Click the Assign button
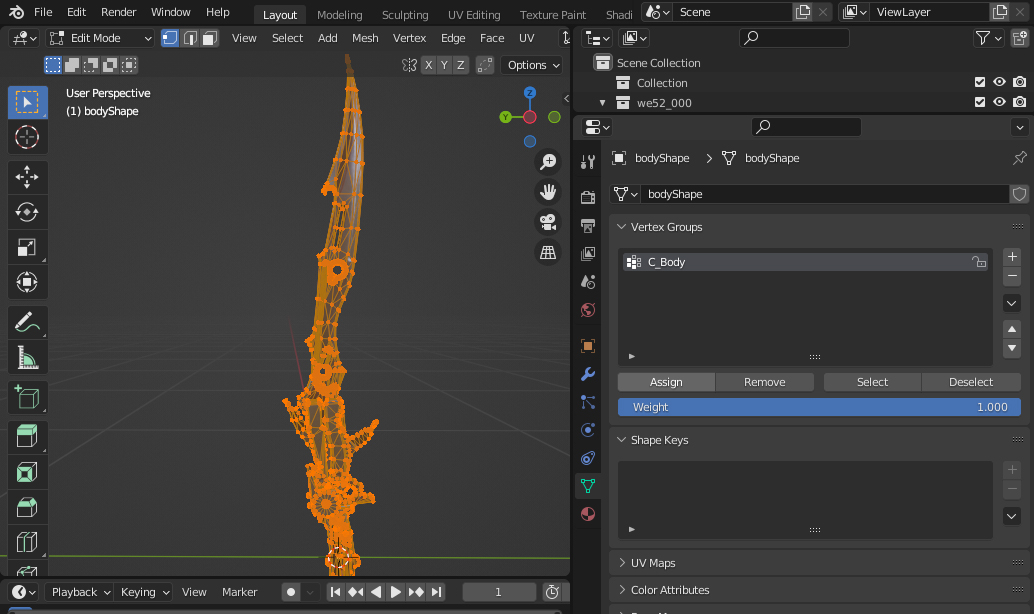The width and height of the screenshot is (1034, 614). coord(666,382)
